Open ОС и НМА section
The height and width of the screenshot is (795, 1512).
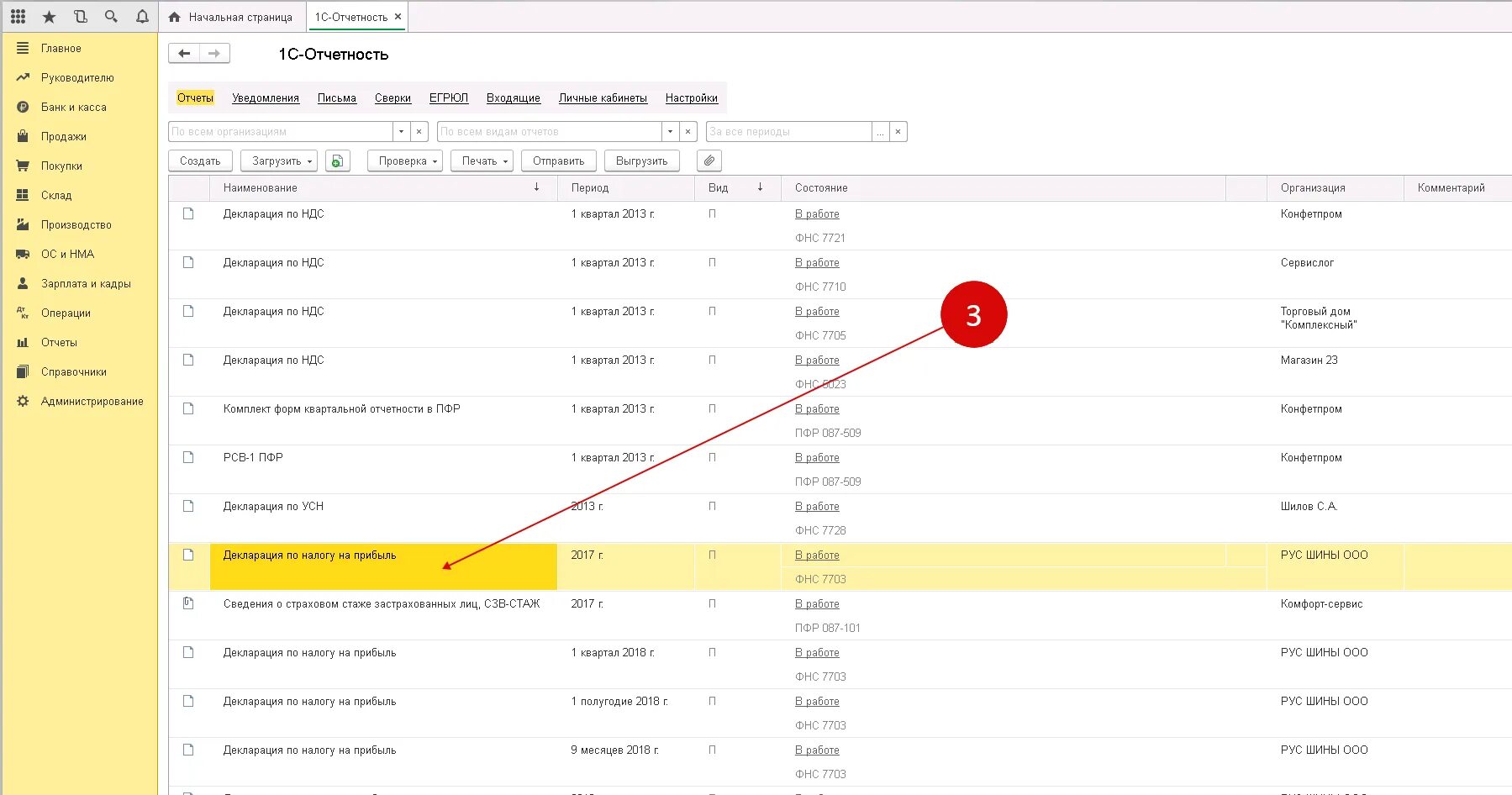click(x=68, y=254)
